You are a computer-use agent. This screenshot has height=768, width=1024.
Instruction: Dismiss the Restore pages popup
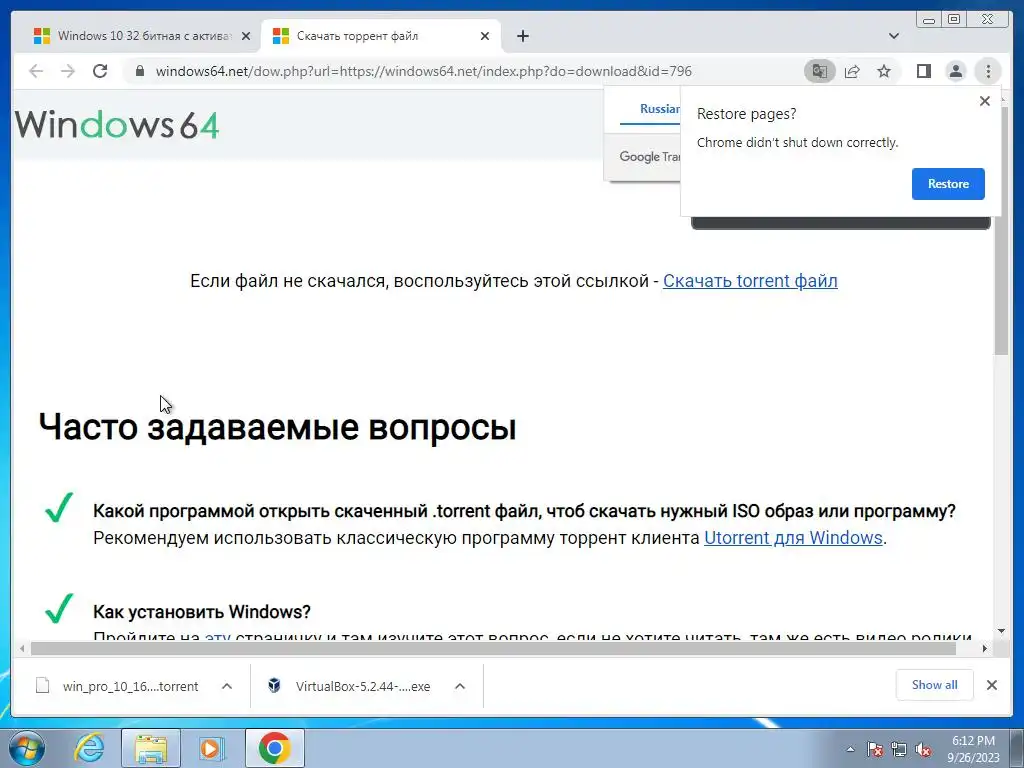click(985, 101)
